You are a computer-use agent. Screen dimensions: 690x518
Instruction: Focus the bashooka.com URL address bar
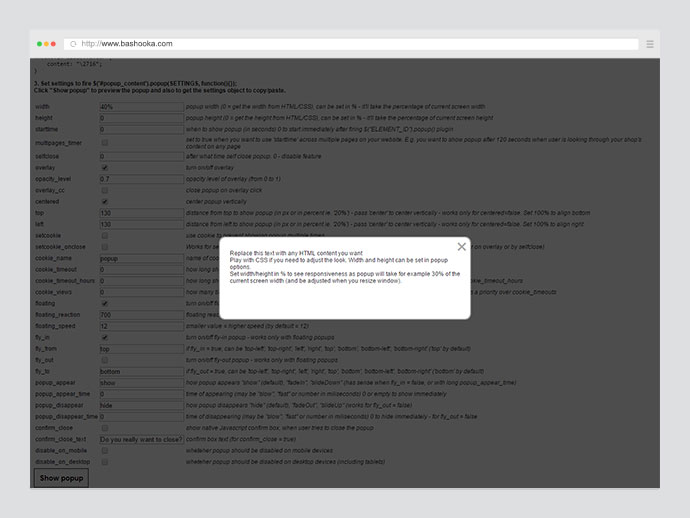[x=351, y=44]
